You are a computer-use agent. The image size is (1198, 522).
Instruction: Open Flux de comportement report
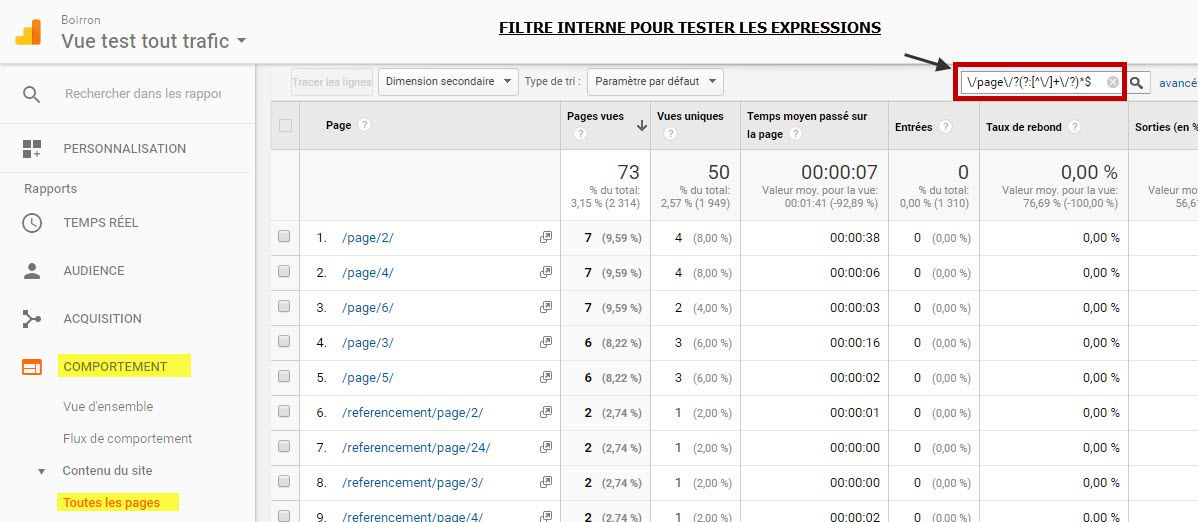pos(128,439)
